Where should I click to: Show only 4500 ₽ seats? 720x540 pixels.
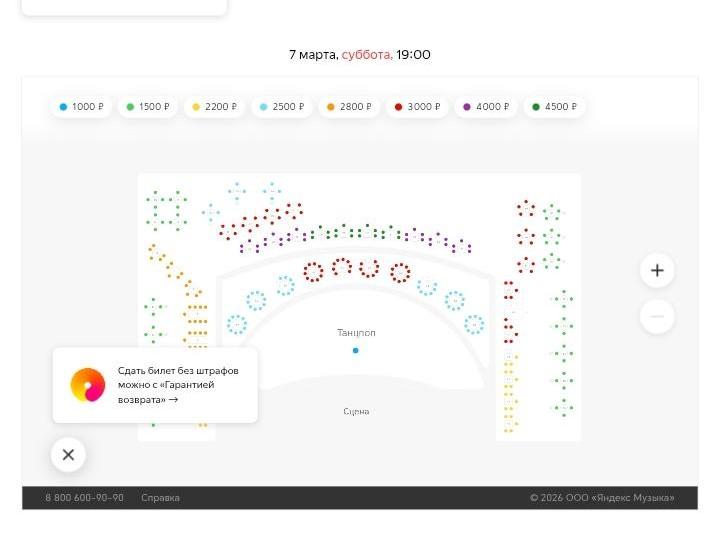click(x=554, y=107)
